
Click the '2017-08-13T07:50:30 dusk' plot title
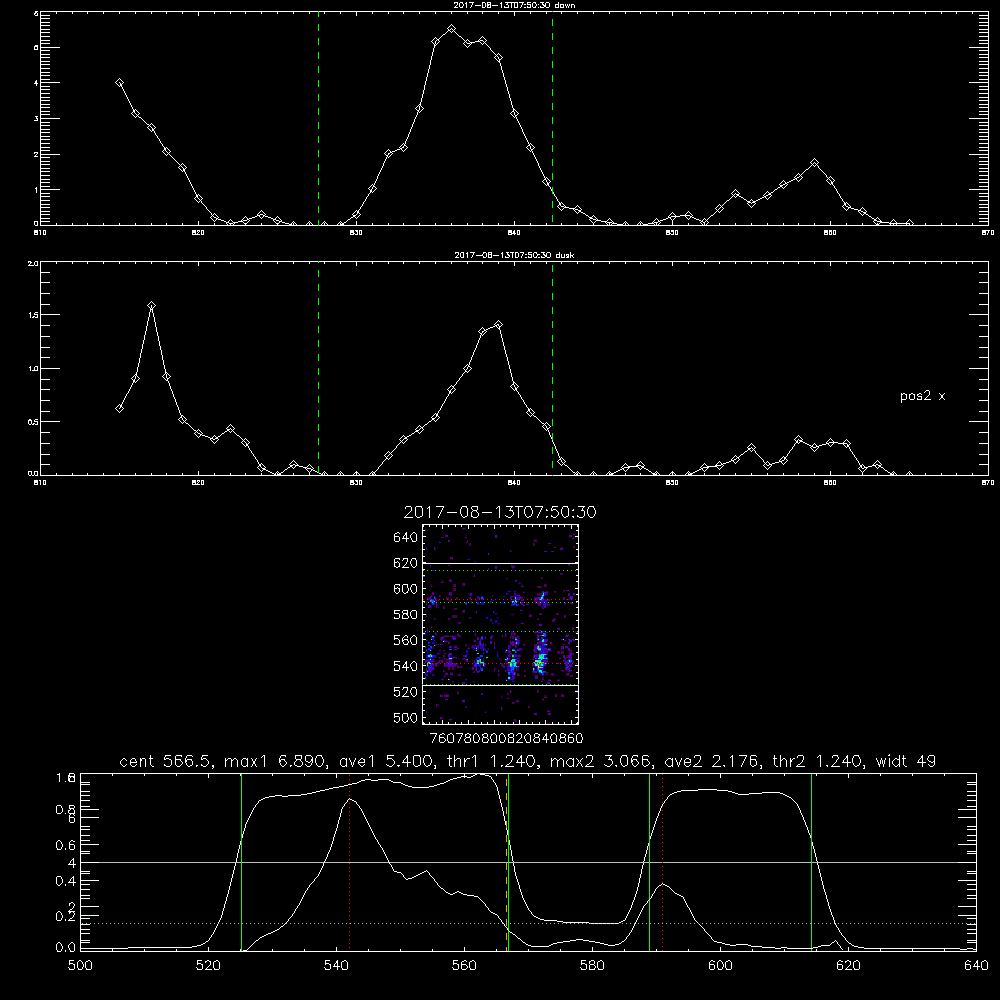click(x=514, y=255)
